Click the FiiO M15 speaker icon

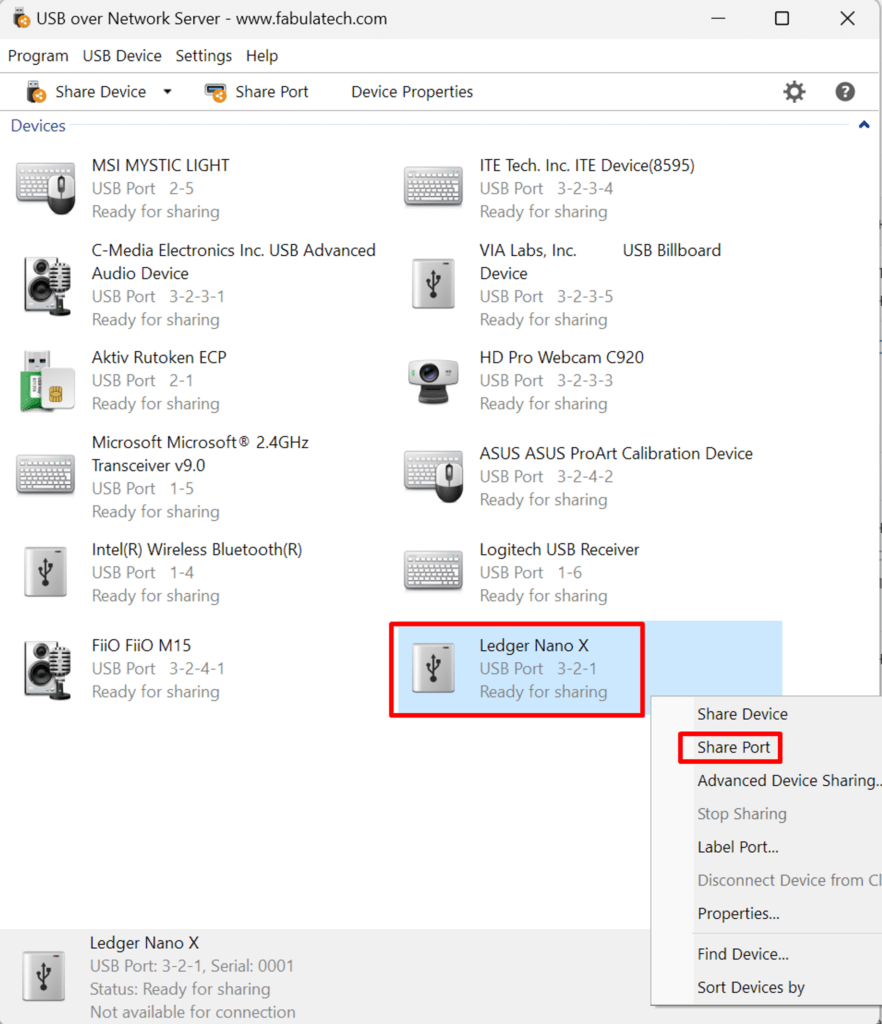[47, 670]
